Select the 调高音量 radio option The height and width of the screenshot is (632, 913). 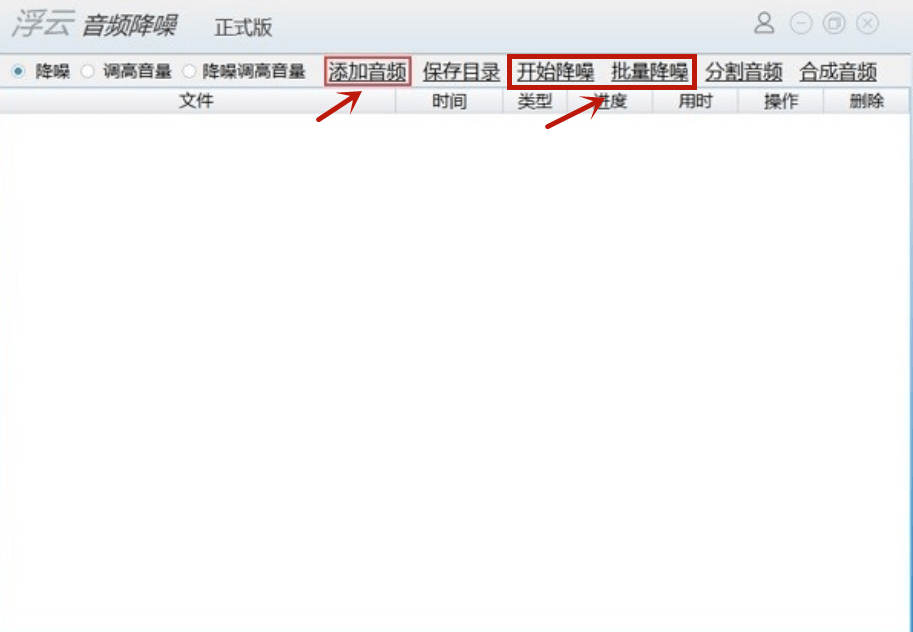point(87,72)
